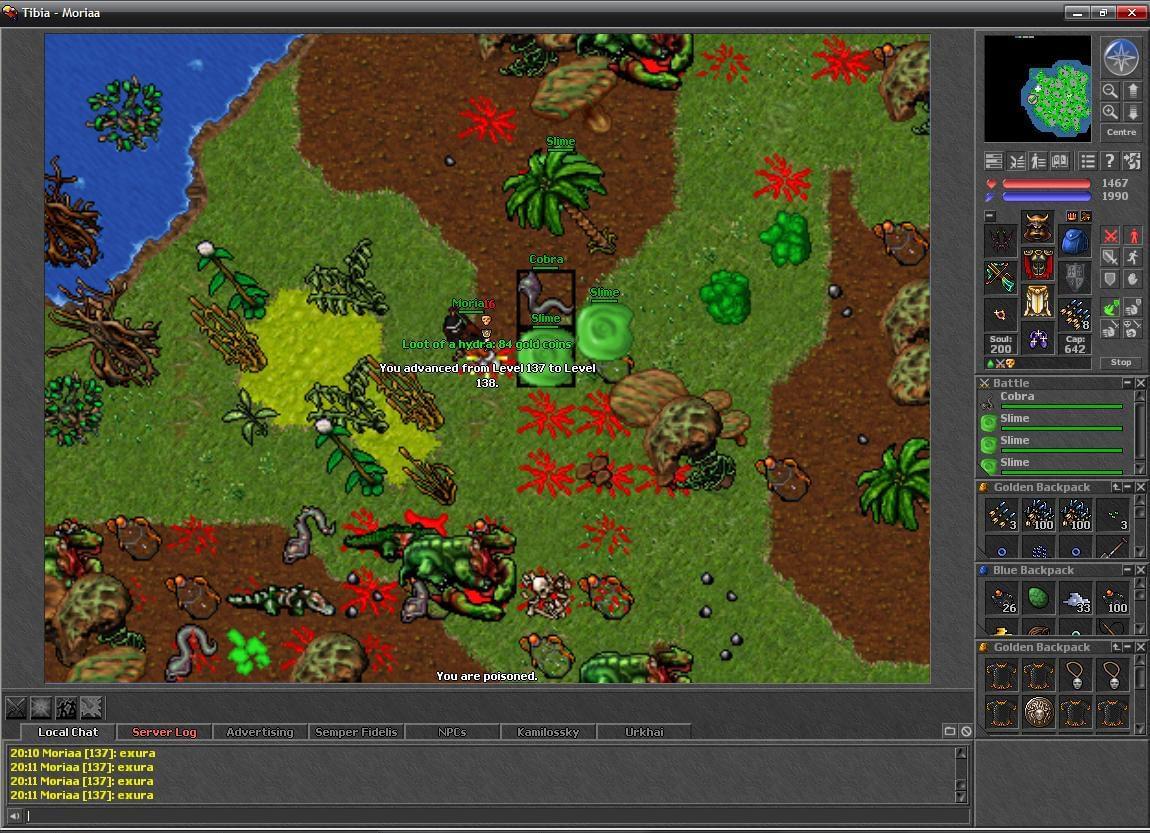Screen dimensions: 1150x833
Task: Select the skull with sword PvP mode
Action: pos(1133,329)
